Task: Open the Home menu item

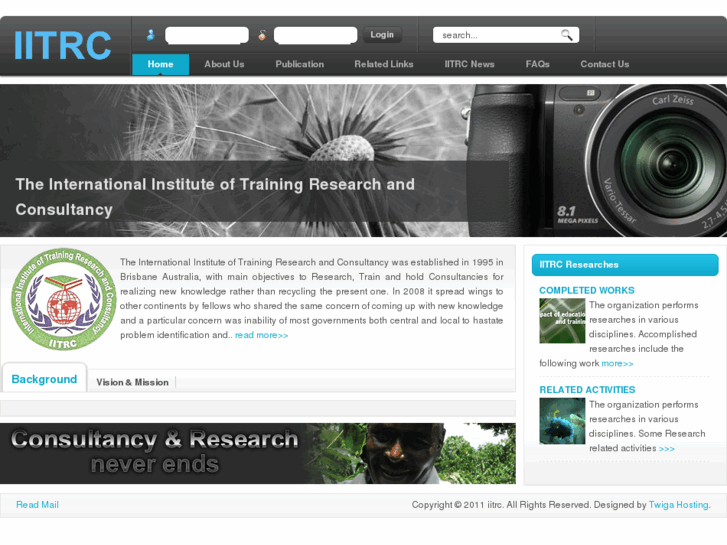Action: tap(160, 64)
